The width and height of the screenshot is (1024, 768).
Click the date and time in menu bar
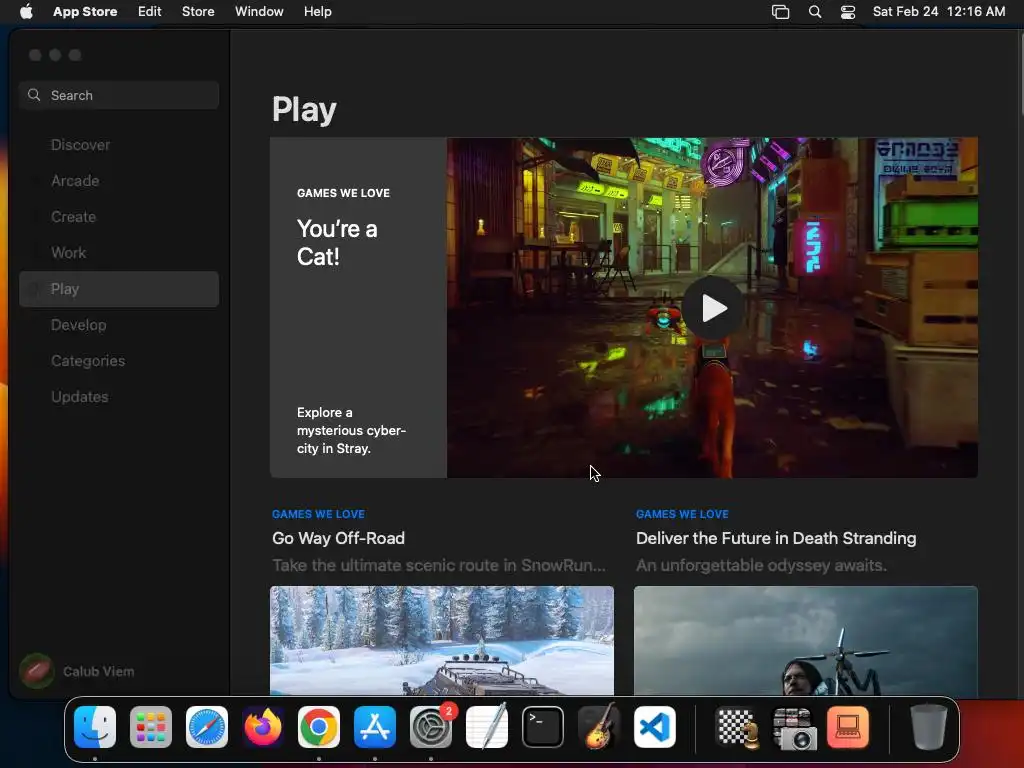[x=938, y=12]
